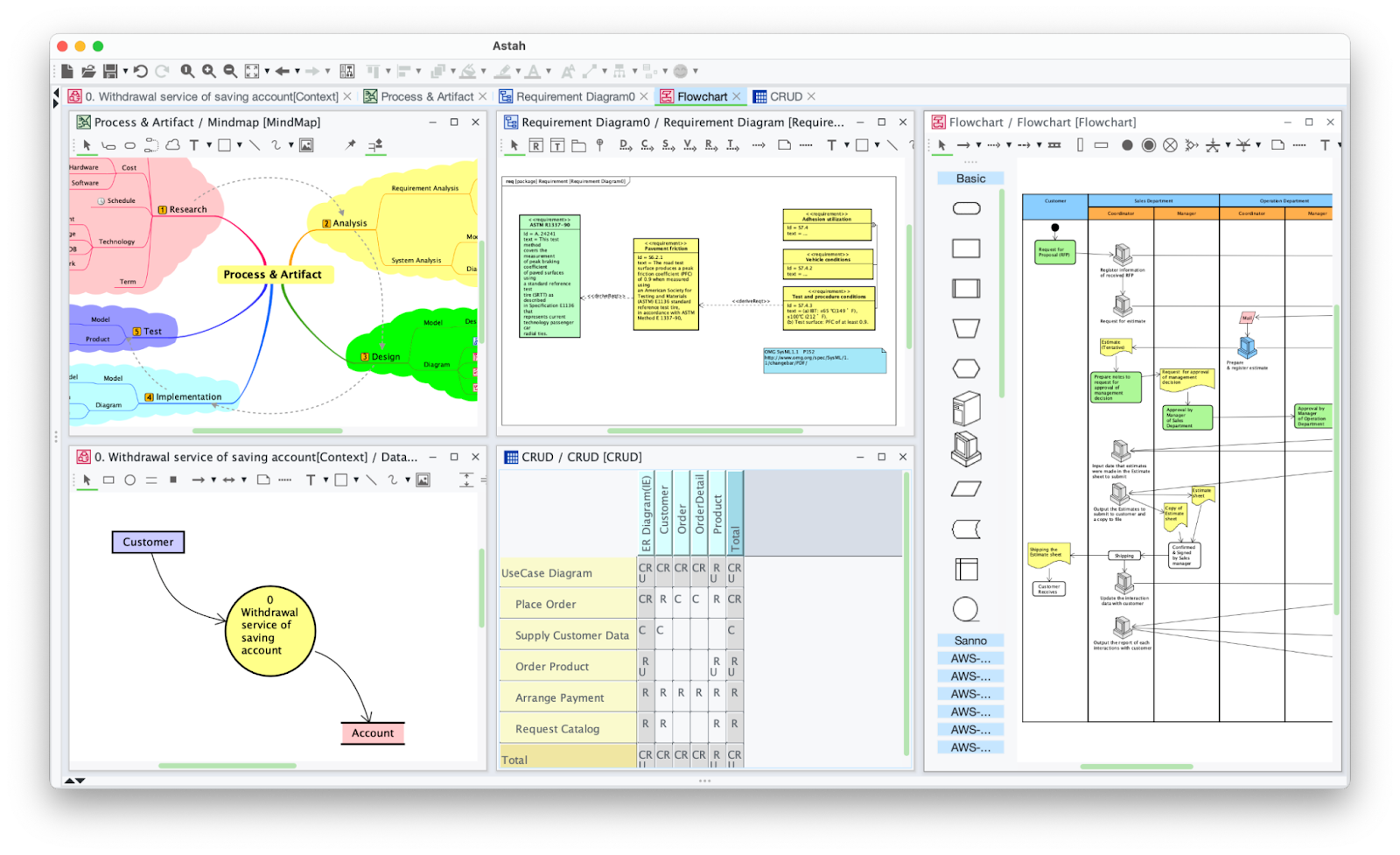Zoom in with the plus magnifier
Image resolution: width=1400 pixels, height=855 pixels.
tap(209, 71)
